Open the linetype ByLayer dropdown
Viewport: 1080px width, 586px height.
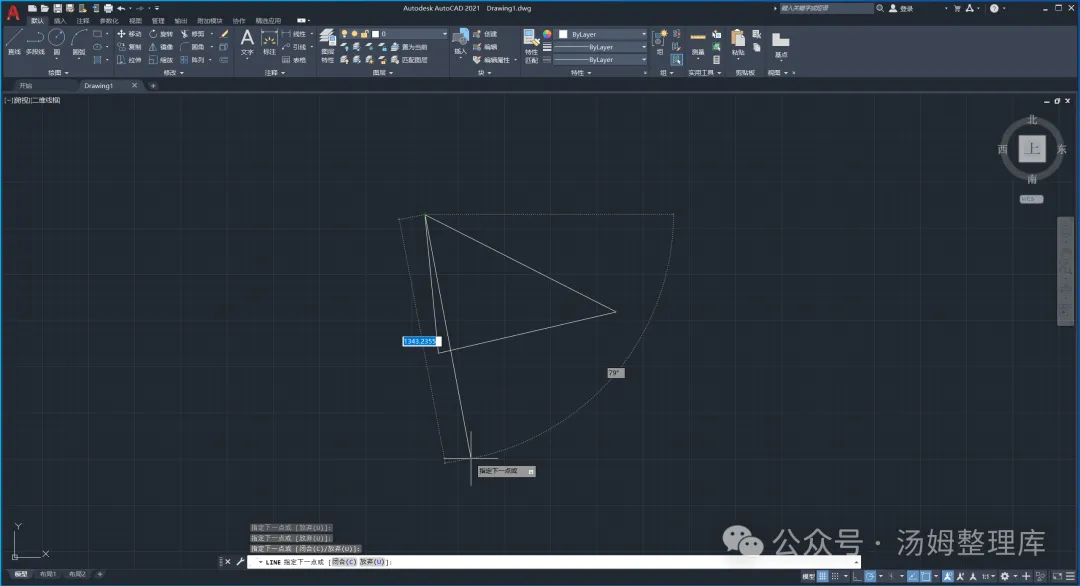(601, 60)
